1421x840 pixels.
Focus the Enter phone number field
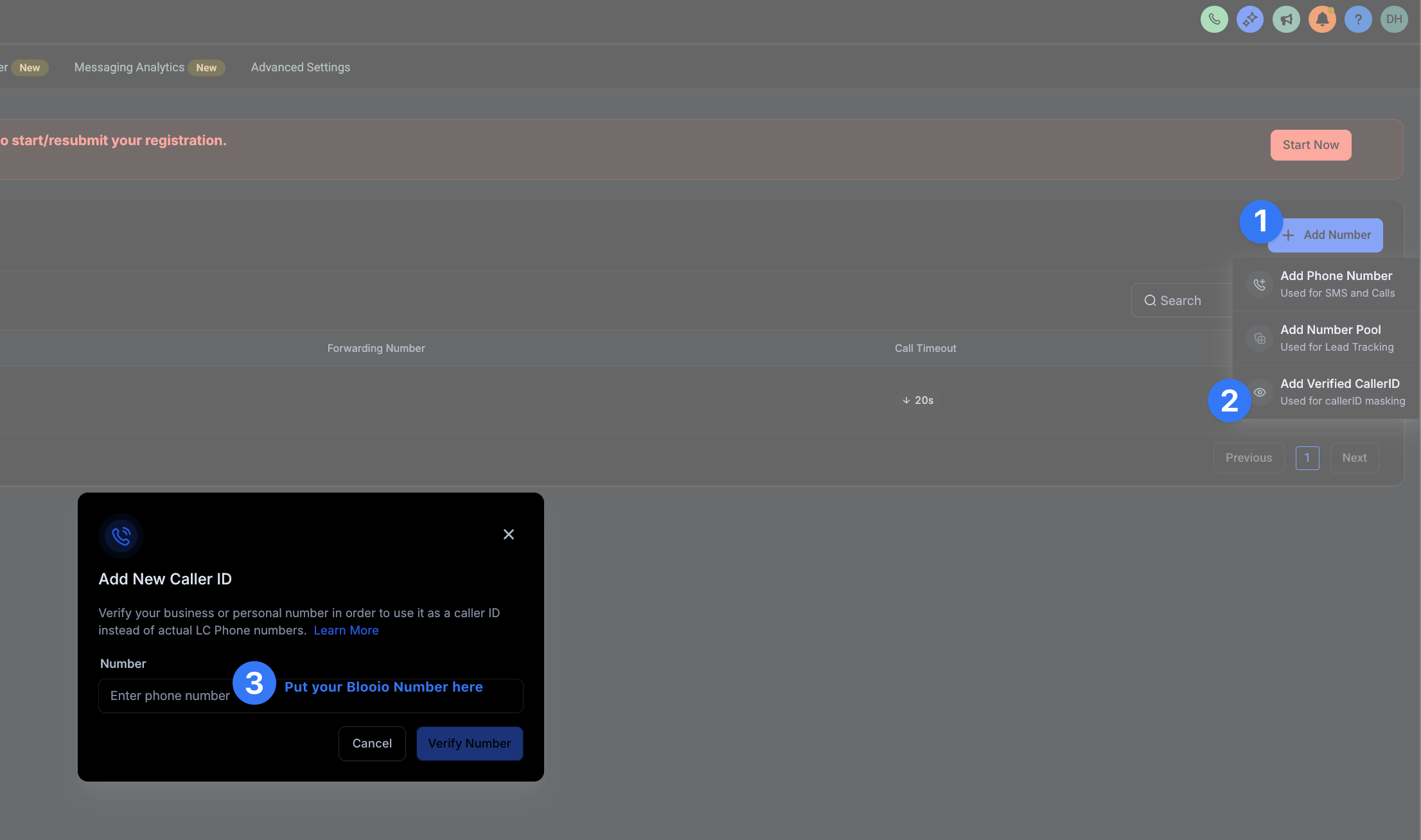click(311, 696)
